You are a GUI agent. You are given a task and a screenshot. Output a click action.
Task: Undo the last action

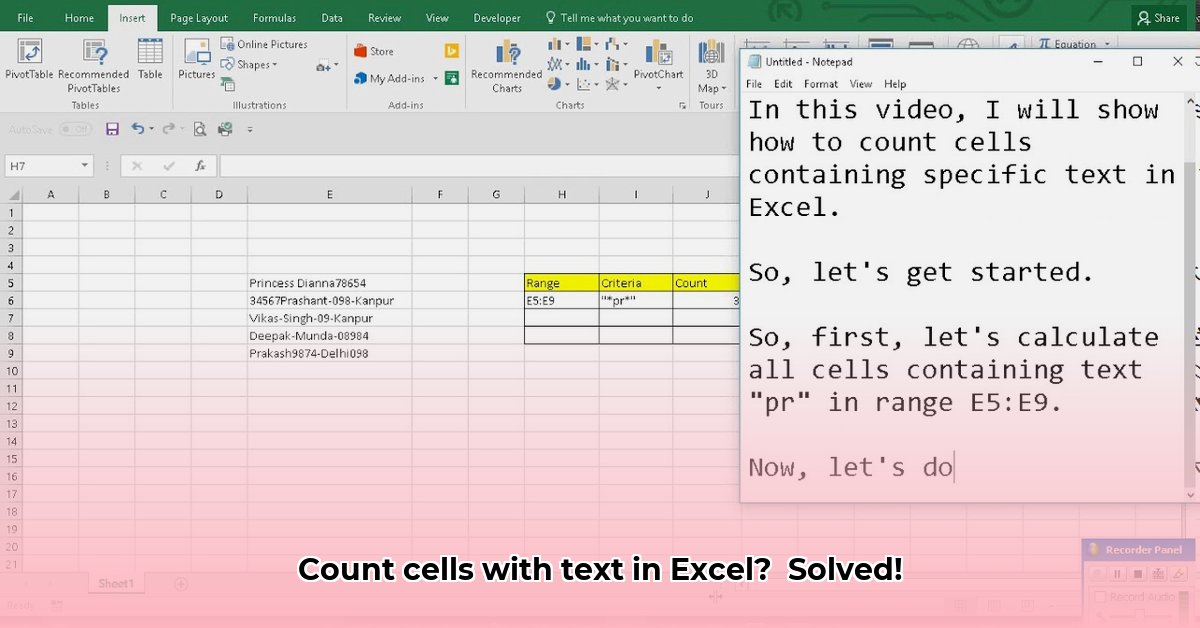[x=137, y=129]
